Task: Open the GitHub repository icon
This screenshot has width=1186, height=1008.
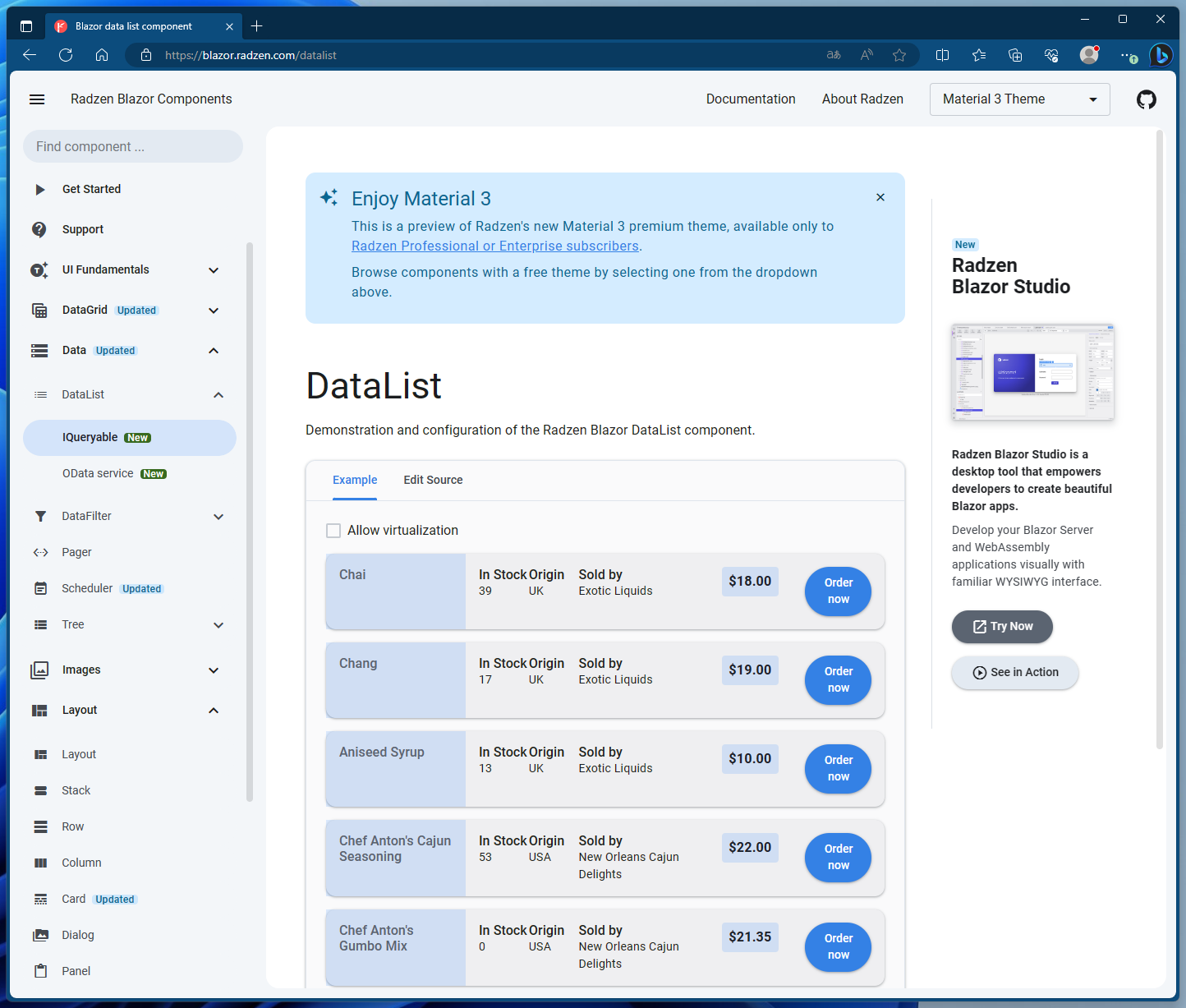Action: pos(1147,99)
